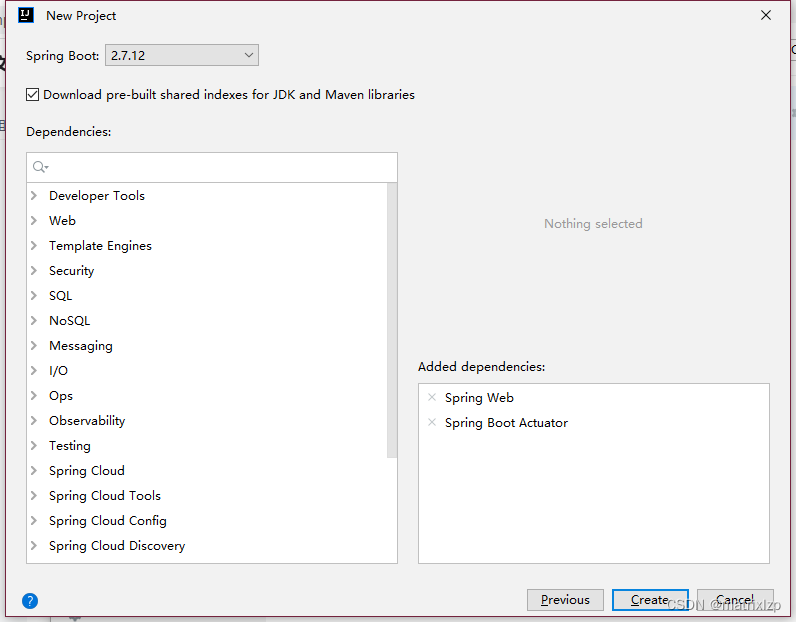Screen dimensions: 796x622
Task: Expand the SQL category
Action: point(34,296)
